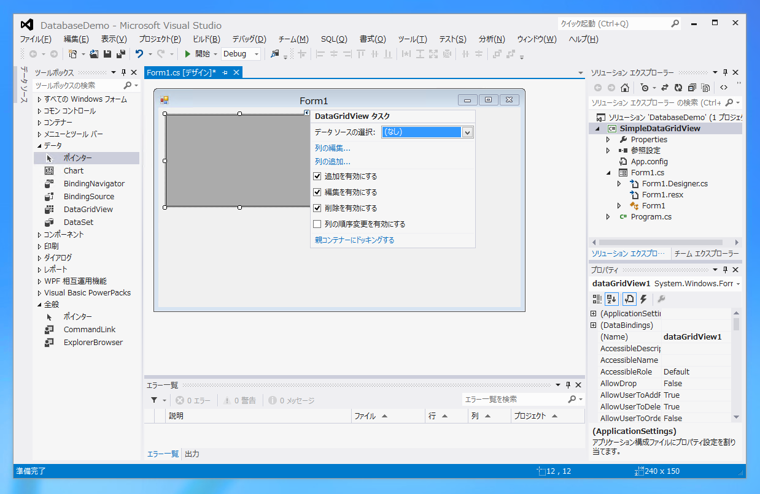Open the data source selection dropdown
760x494 pixels.
(467, 132)
